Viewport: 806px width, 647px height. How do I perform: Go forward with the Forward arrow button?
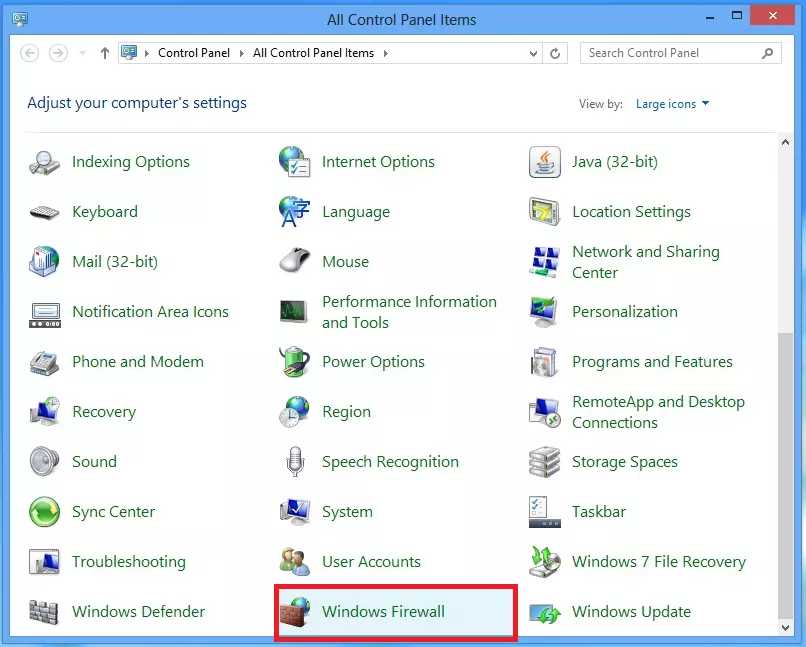tap(58, 53)
